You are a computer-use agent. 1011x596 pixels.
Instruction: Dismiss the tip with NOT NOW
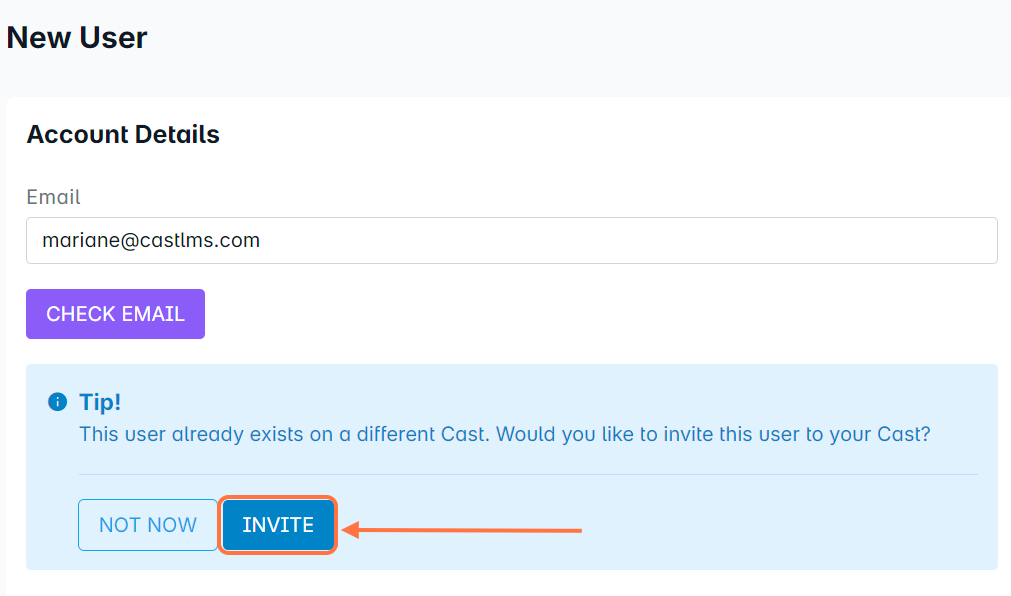[148, 525]
